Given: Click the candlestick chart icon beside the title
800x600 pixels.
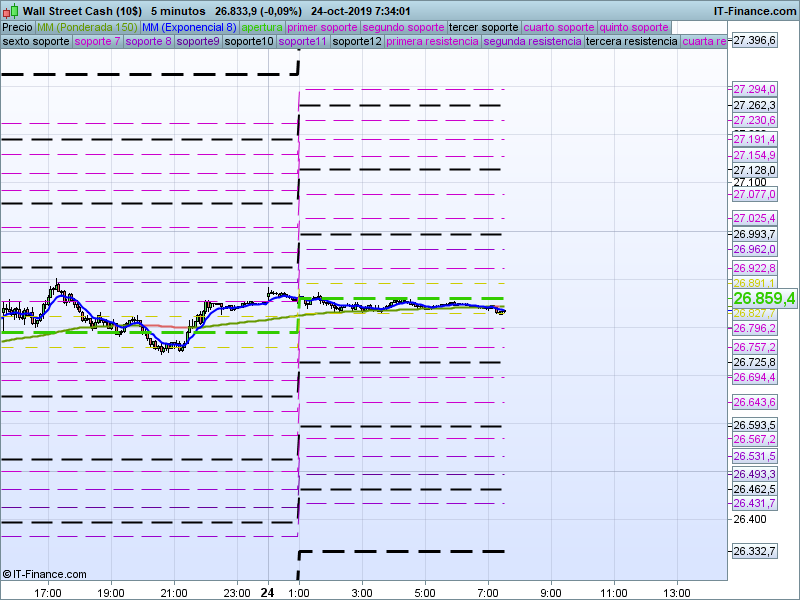Looking at the screenshot, I should [x=9, y=10].
